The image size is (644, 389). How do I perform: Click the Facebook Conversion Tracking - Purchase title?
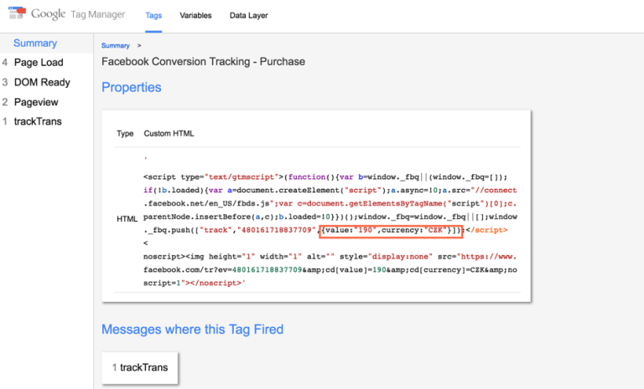(x=203, y=62)
